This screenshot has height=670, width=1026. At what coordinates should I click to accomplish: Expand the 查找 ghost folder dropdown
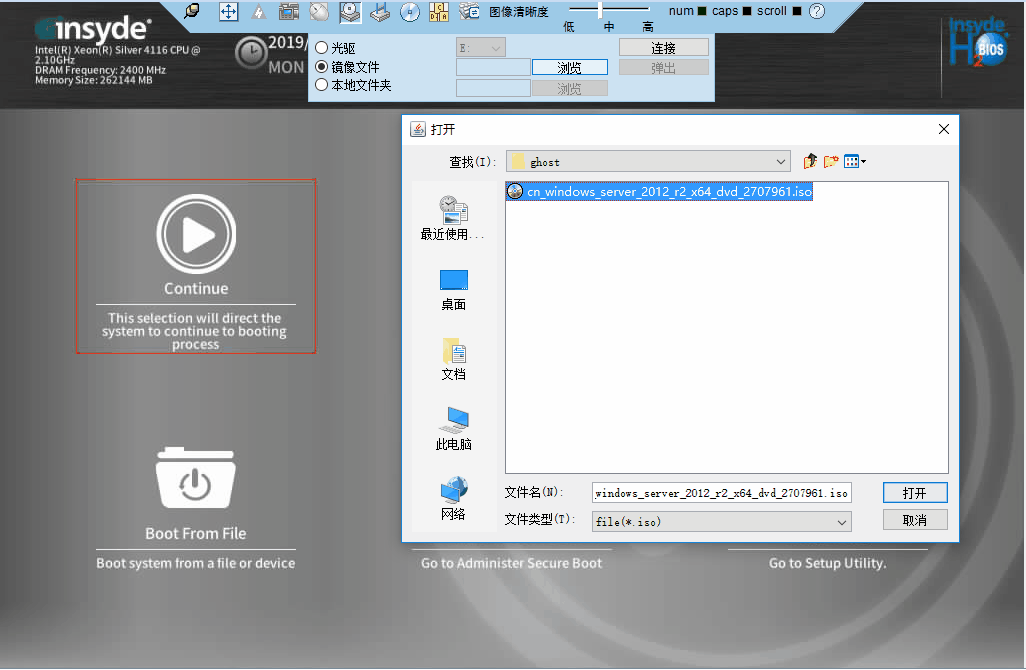[x=781, y=162]
